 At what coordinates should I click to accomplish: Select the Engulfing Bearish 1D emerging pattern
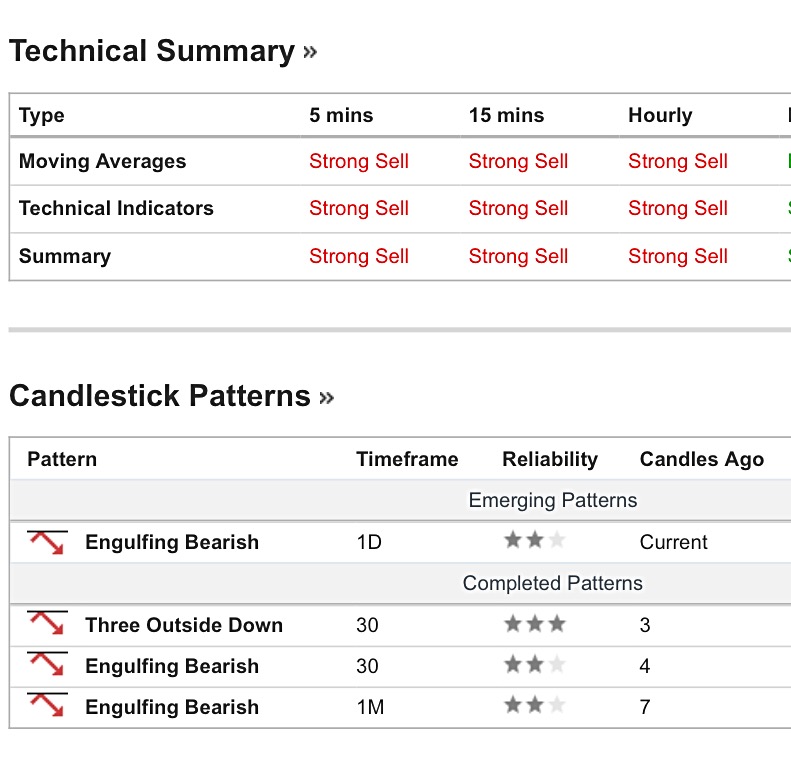click(172, 543)
